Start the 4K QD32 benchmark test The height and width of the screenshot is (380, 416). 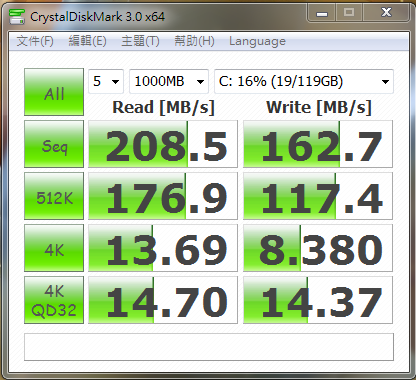(54, 300)
